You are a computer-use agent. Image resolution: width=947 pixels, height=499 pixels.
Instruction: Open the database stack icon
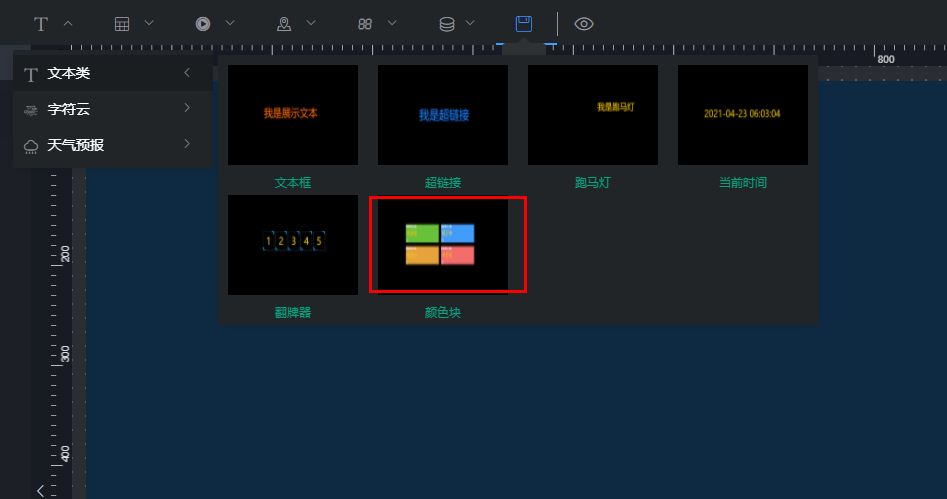point(447,24)
